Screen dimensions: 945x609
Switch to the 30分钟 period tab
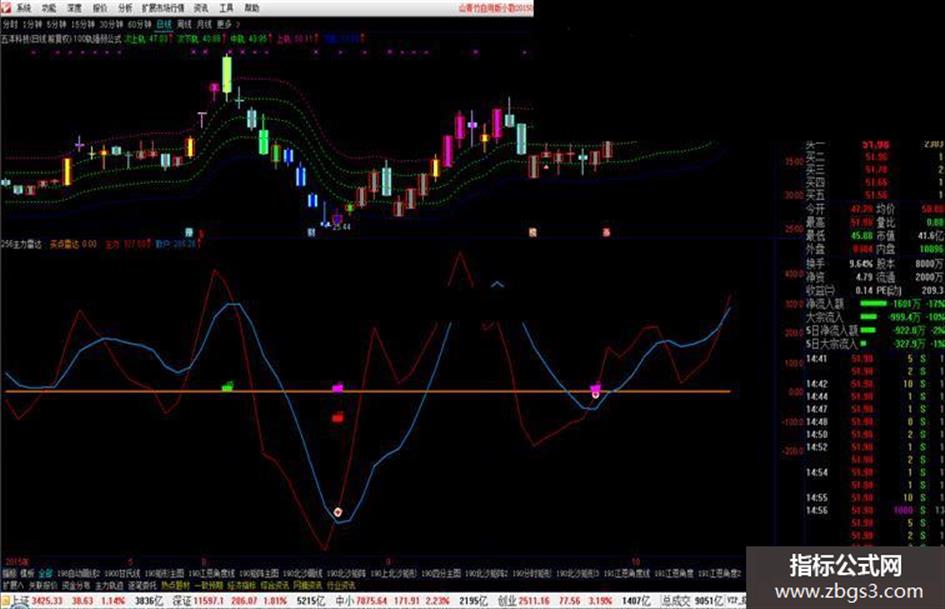pyautogui.click(x=111, y=25)
